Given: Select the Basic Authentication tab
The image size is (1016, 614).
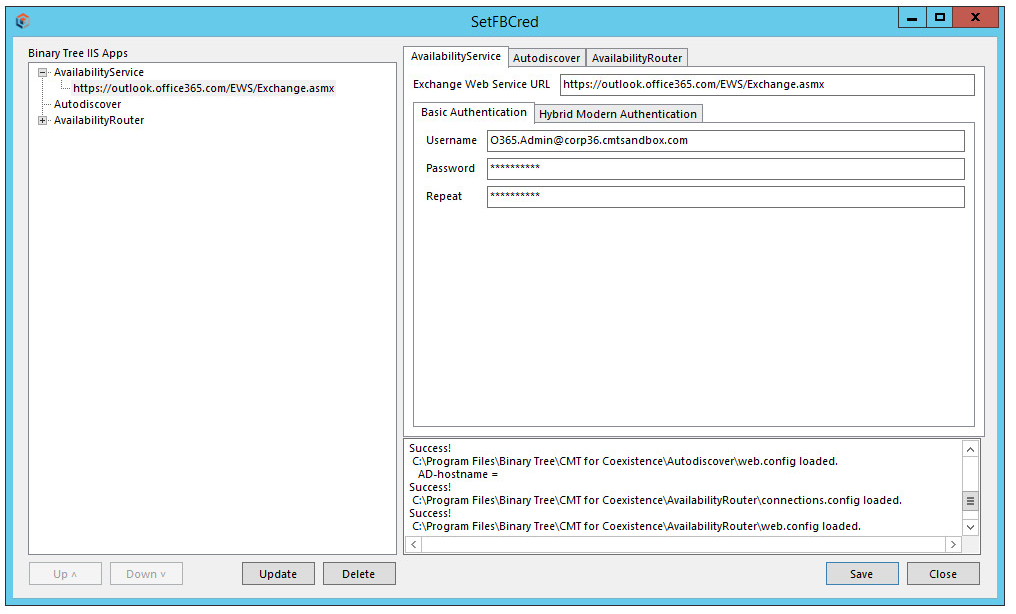Looking at the screenshot, I should point(474,112).
